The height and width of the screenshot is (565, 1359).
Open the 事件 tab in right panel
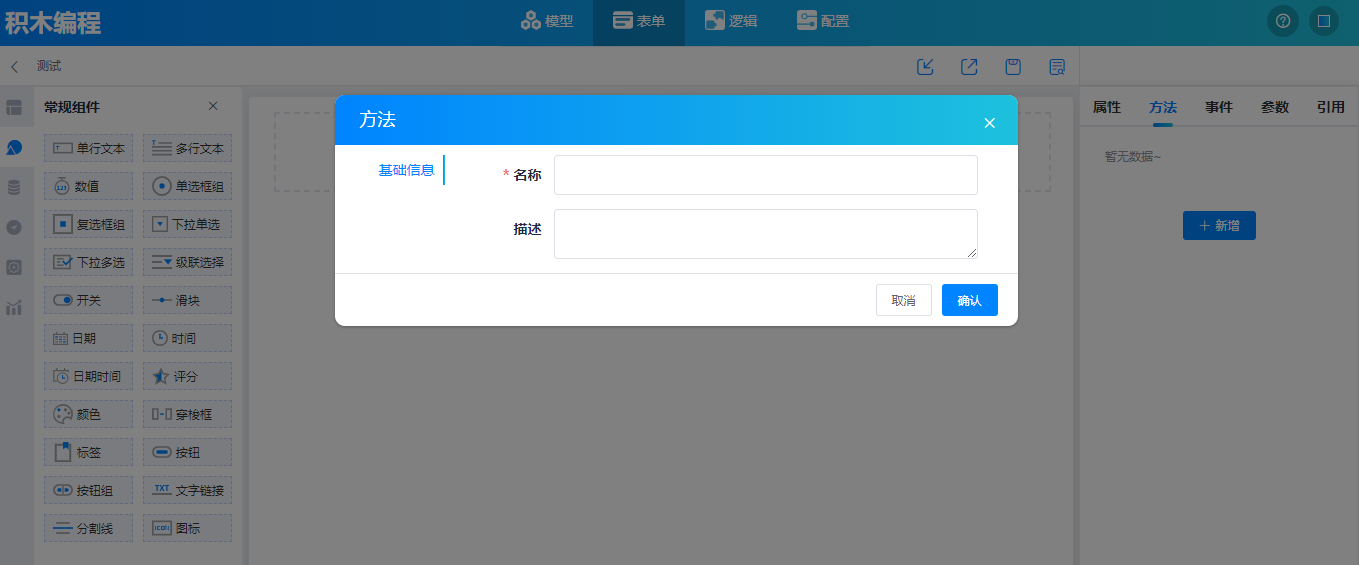pos(1218,107)
